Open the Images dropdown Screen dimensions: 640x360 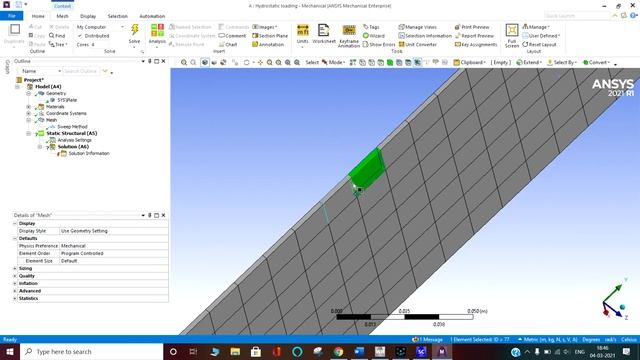click(264, 27)
